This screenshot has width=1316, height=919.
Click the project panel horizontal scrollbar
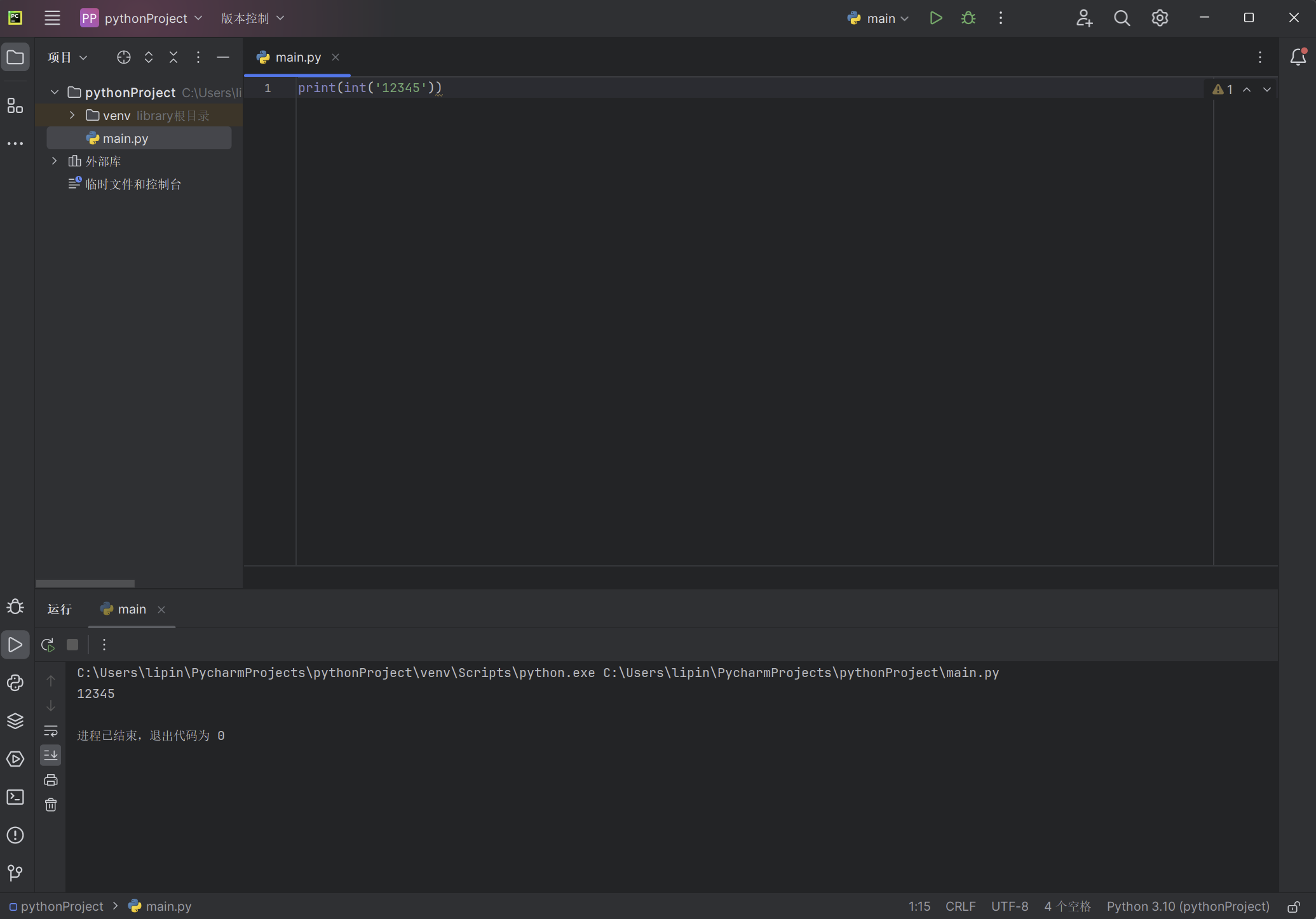(86, 583)
